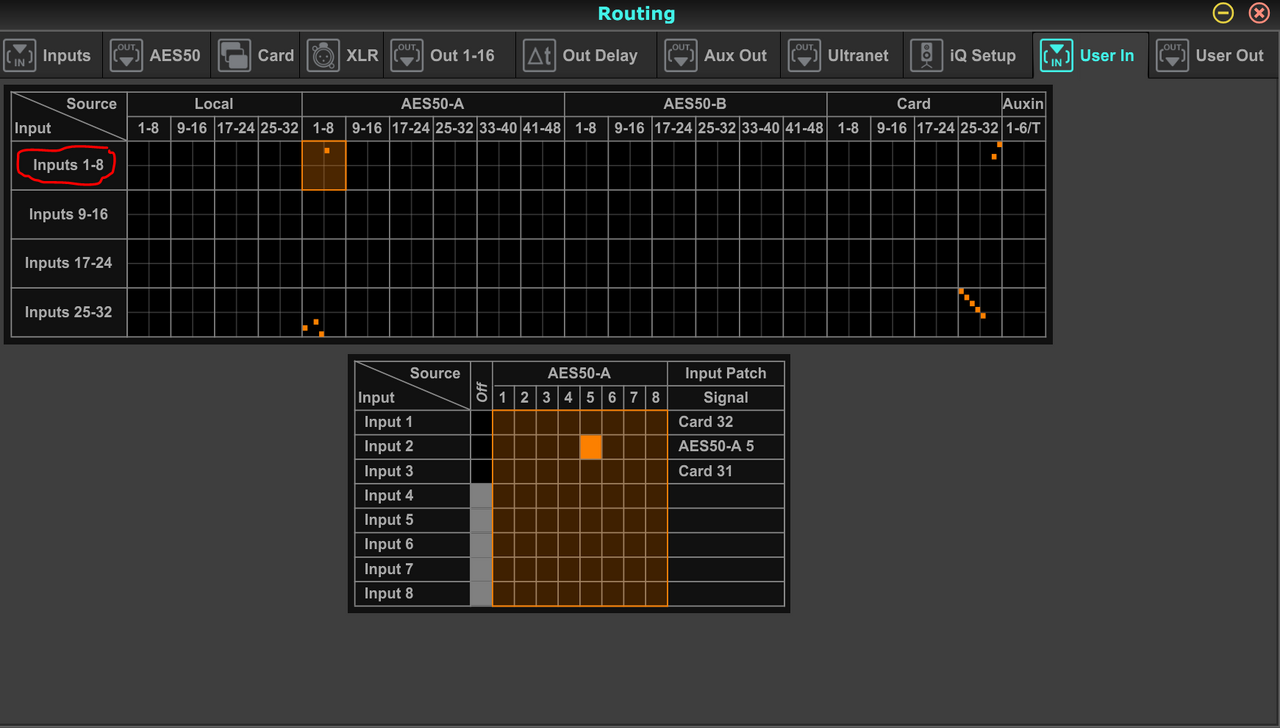The image size is (1280, 728).
Task: Click the highlighted AES50-A 1-8 block for Inputs 1-8
Action: coord(324,165)
